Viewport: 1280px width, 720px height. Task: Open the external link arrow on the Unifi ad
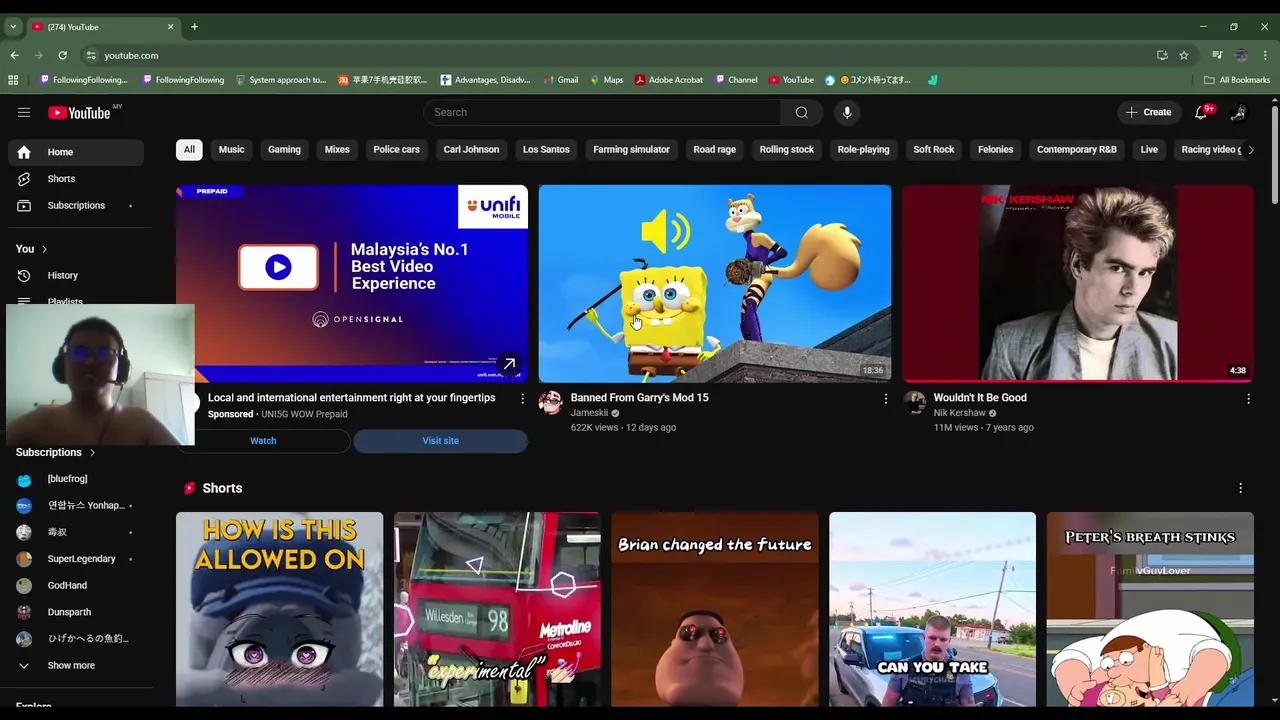tap(509, 364)
